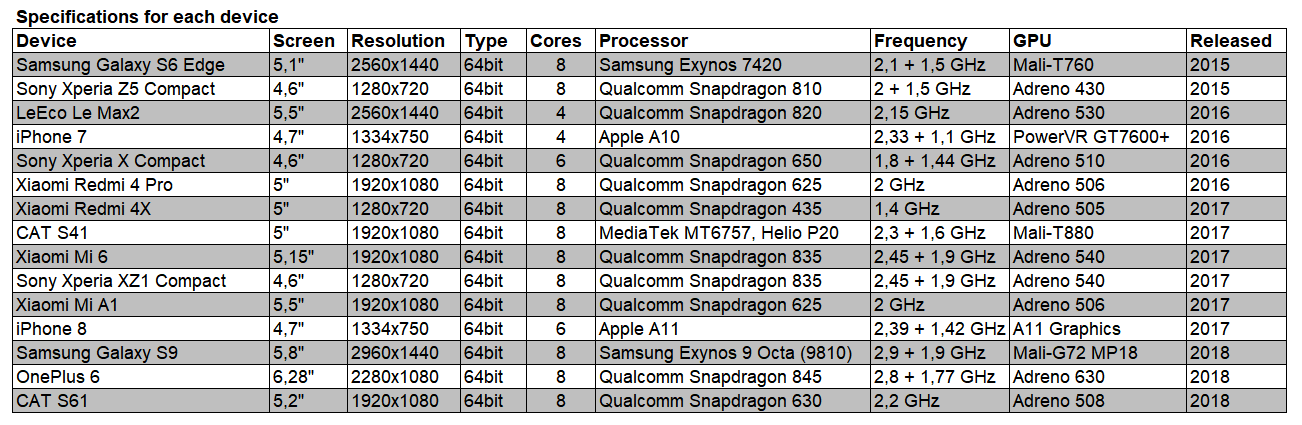Image resolution: width=1302 pixels, height=425 pixels.
Task: Select the Qualcomm Snapdragon 845 cell
Action: [733, 377]
